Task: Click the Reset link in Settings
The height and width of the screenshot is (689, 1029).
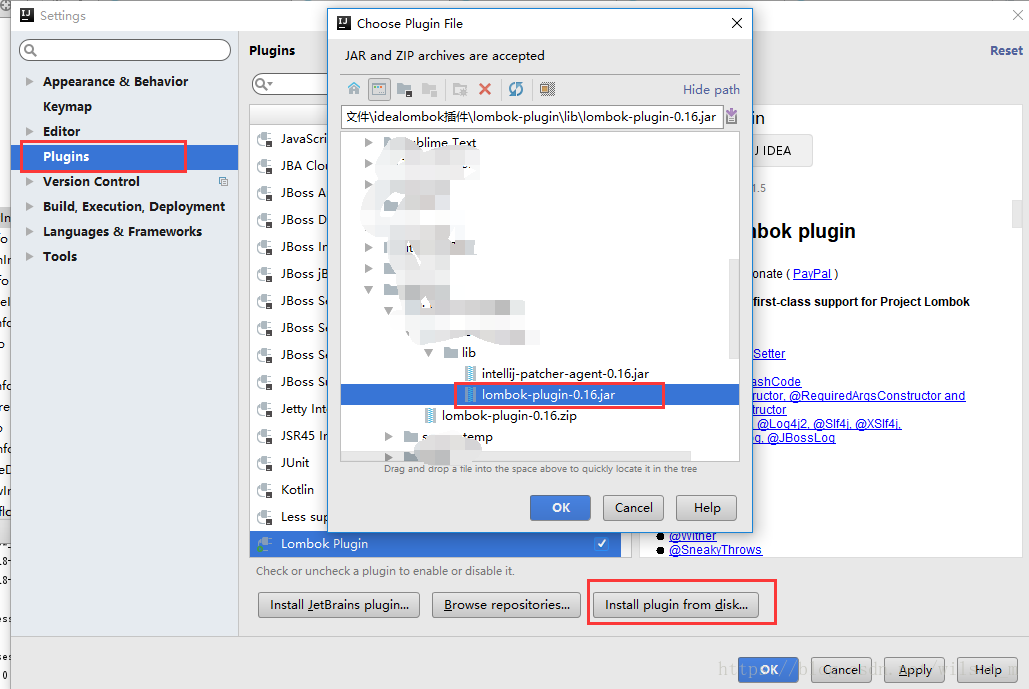Action: click(x=1006, y=51)
